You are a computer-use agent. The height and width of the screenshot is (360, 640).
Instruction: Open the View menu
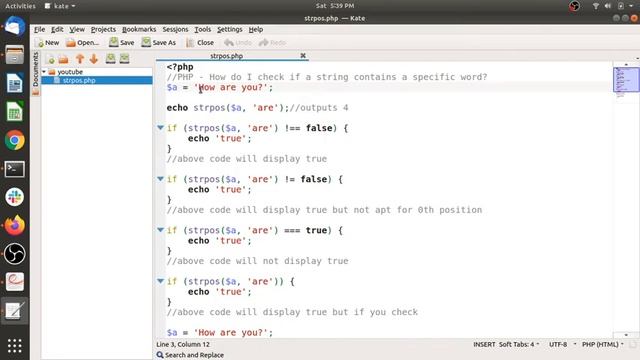point(77,29)
